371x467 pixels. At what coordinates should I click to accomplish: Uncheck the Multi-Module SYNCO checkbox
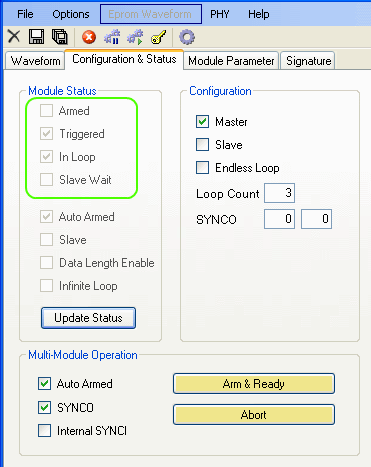click(x=44, y=407)
